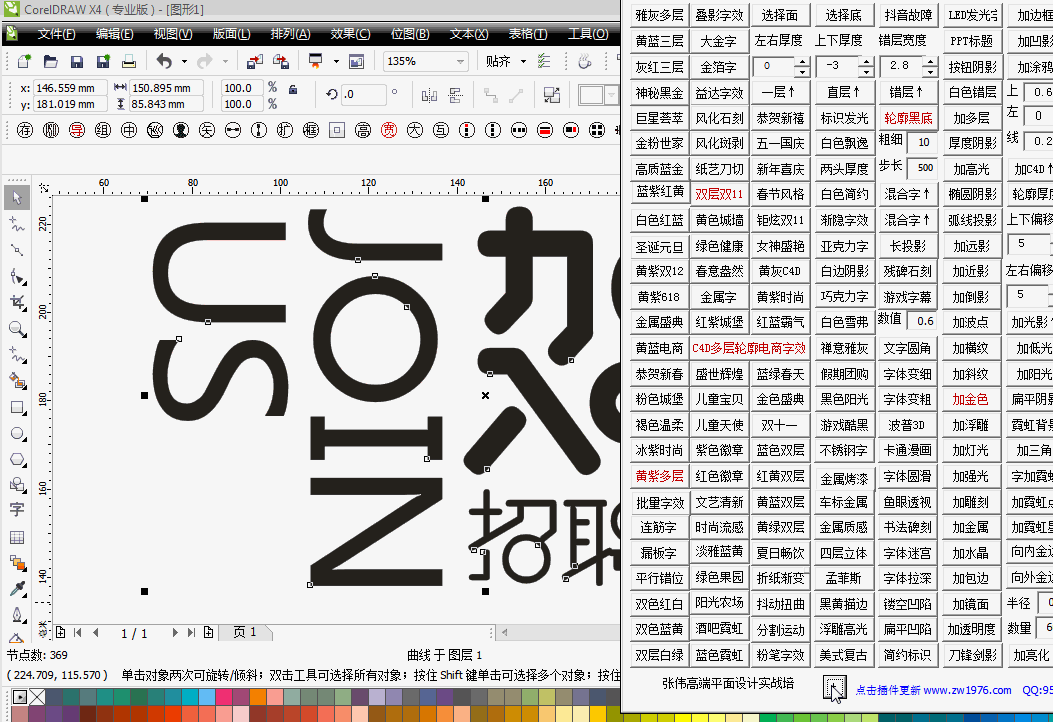Open the 效果(C) menu

tap(350, 34)
